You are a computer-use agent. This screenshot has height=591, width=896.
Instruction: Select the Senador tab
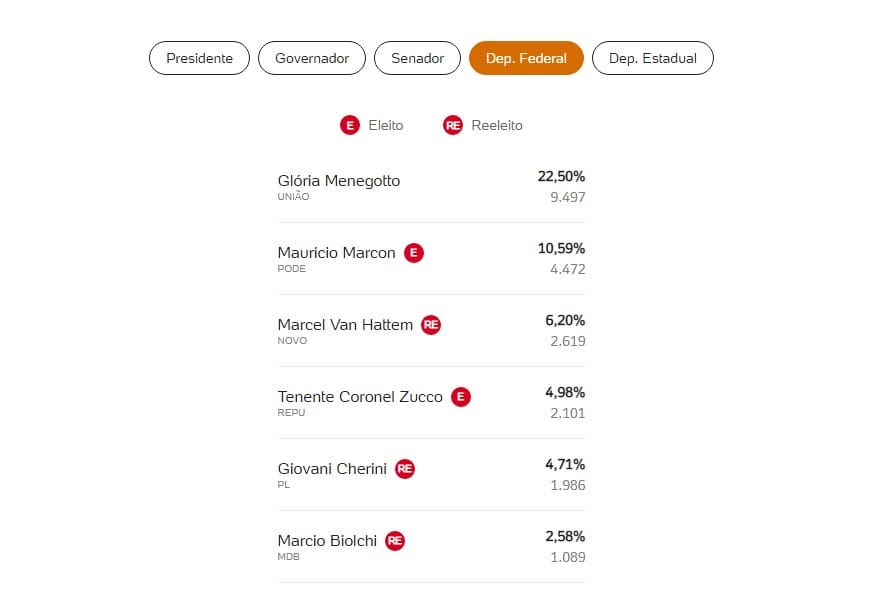417,58
